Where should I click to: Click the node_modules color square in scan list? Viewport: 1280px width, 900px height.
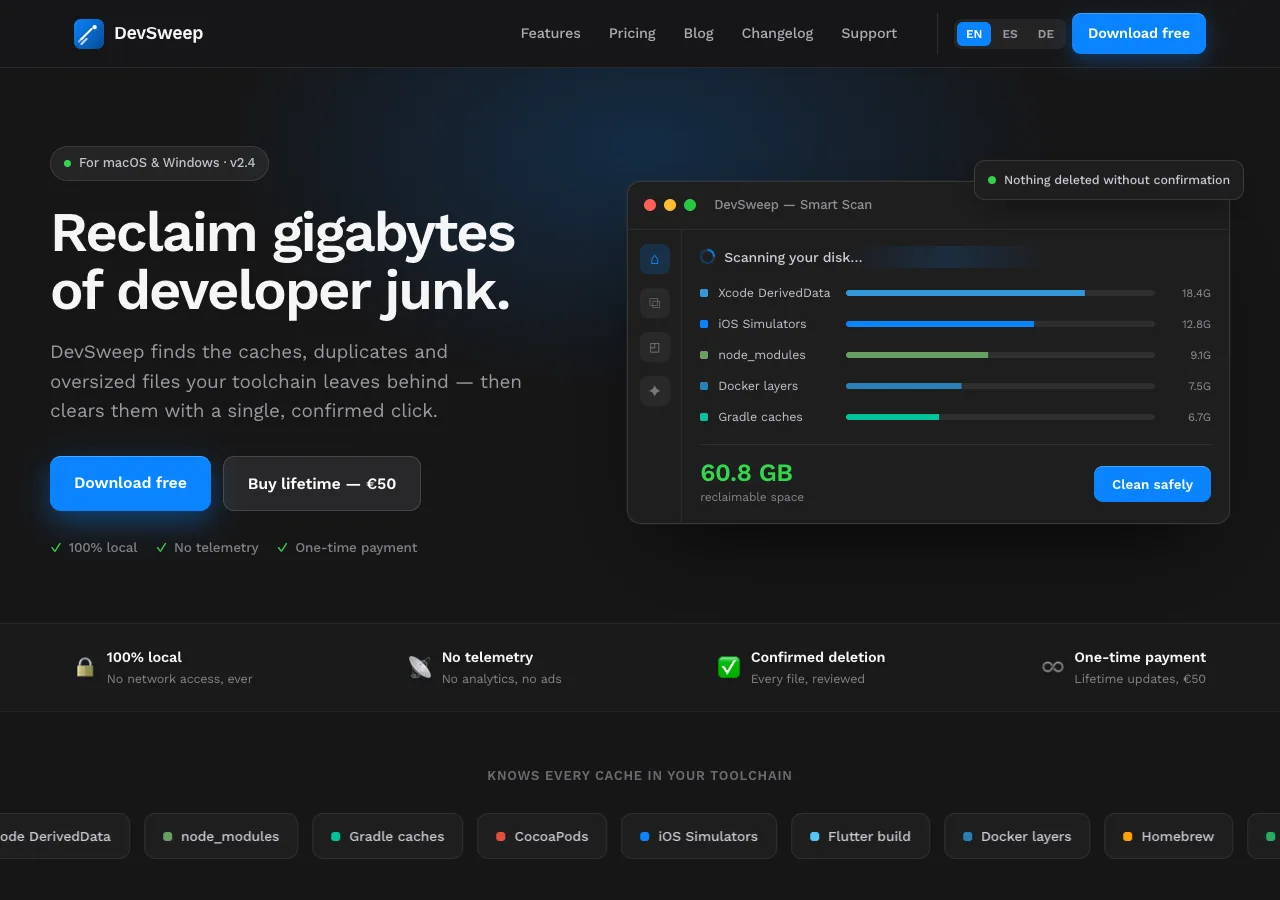[704, 355]
